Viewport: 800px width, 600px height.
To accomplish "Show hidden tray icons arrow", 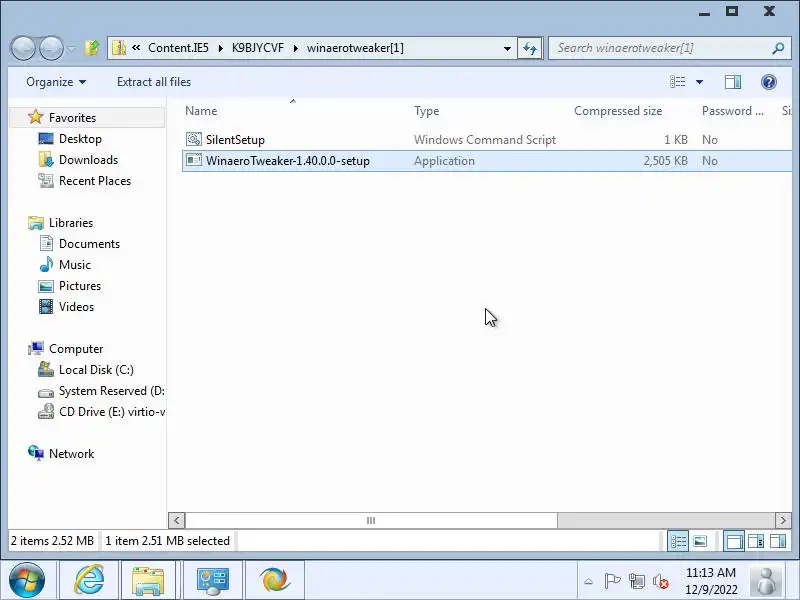I will point(588,581).
